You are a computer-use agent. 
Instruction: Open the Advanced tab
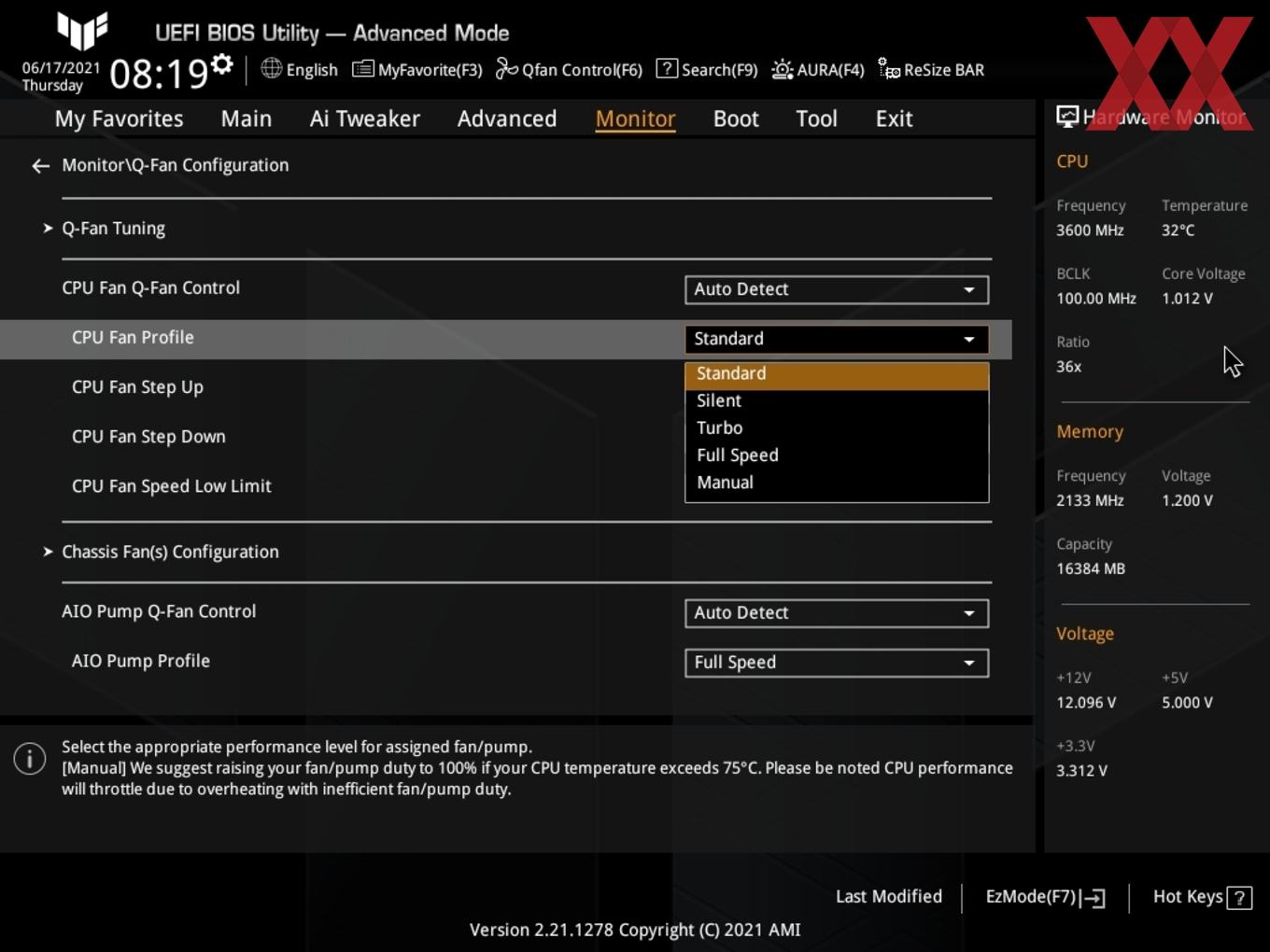pos(507,119)
